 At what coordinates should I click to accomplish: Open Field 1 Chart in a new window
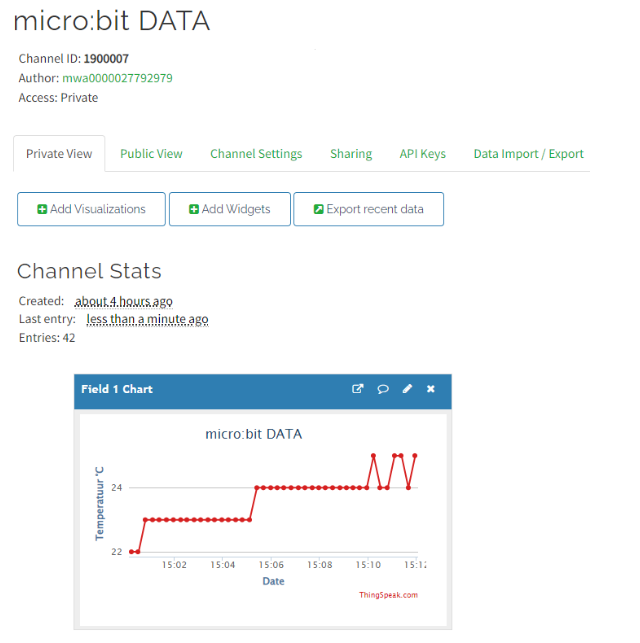click(358, 389)
